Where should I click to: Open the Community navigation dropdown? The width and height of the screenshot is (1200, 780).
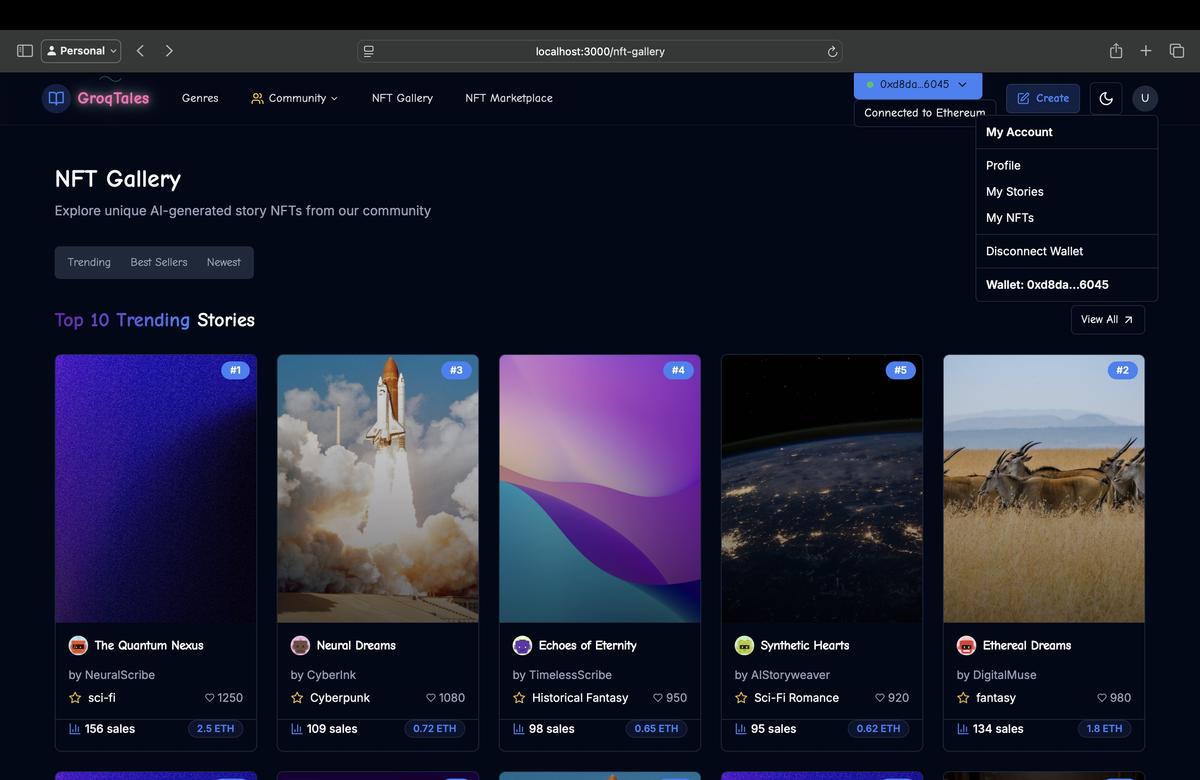[x=295, y=98]
